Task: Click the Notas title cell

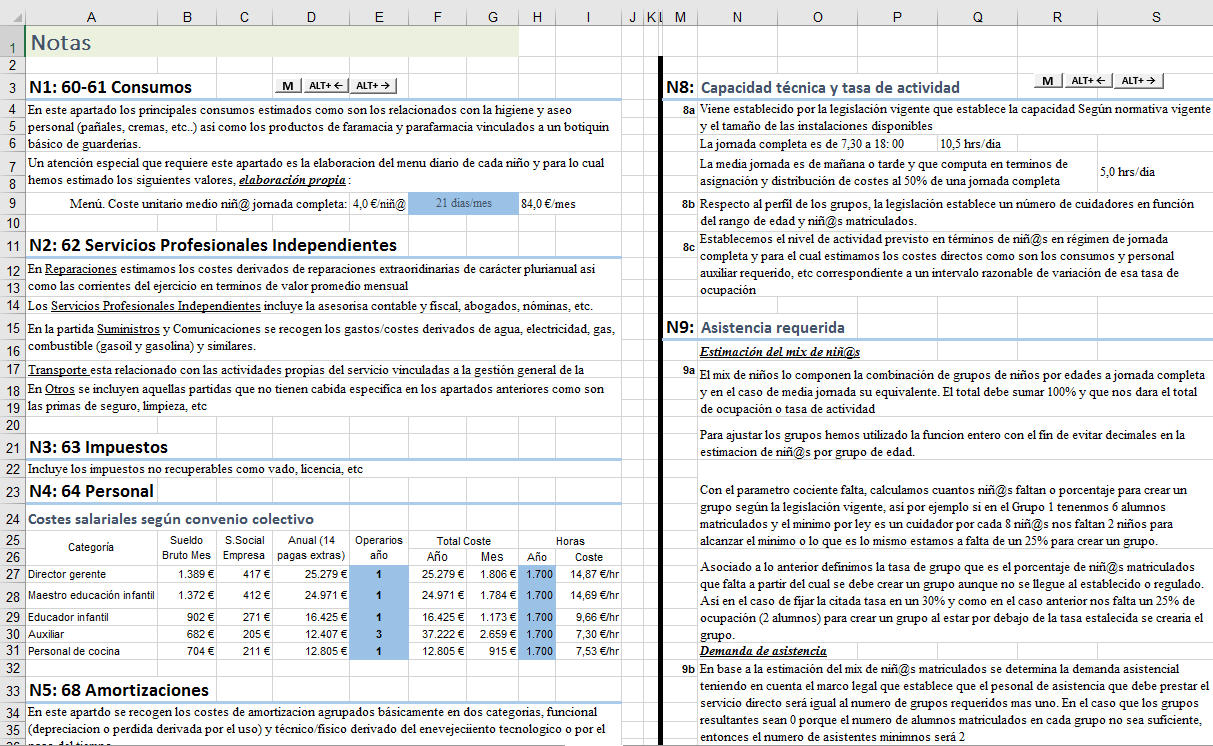Action: [x=270, y=43]
